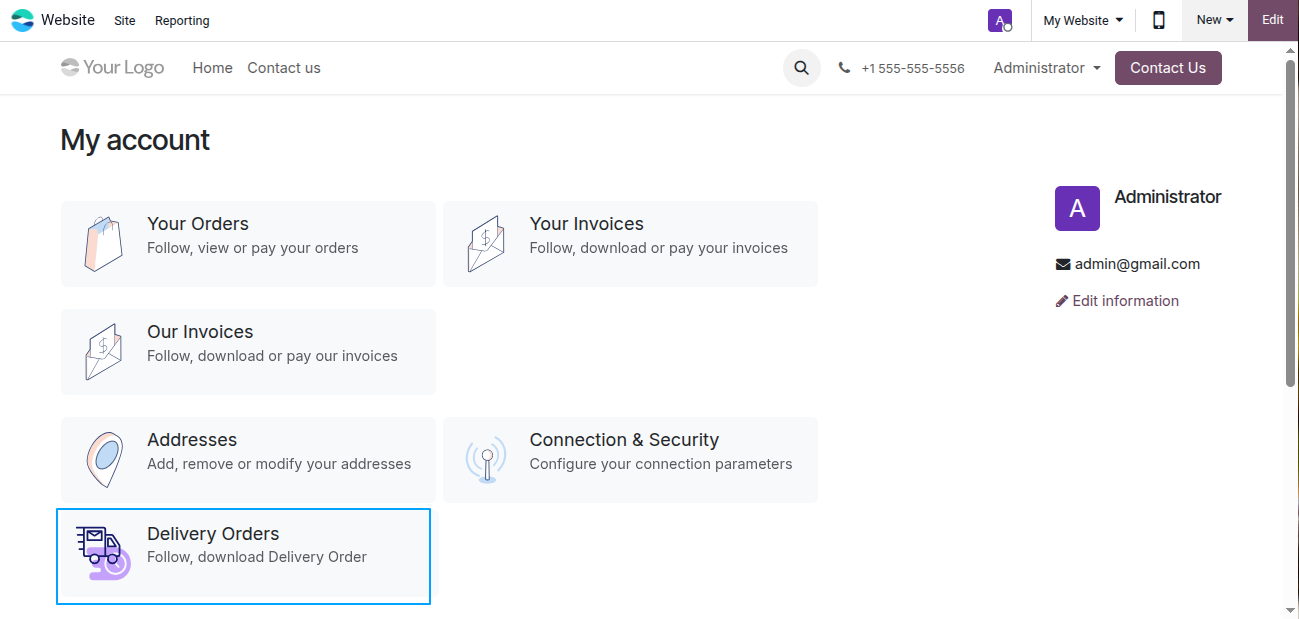Click the Your Logo image
Image resolution: width=1299 pixels, height=619 pixels.
112,68
